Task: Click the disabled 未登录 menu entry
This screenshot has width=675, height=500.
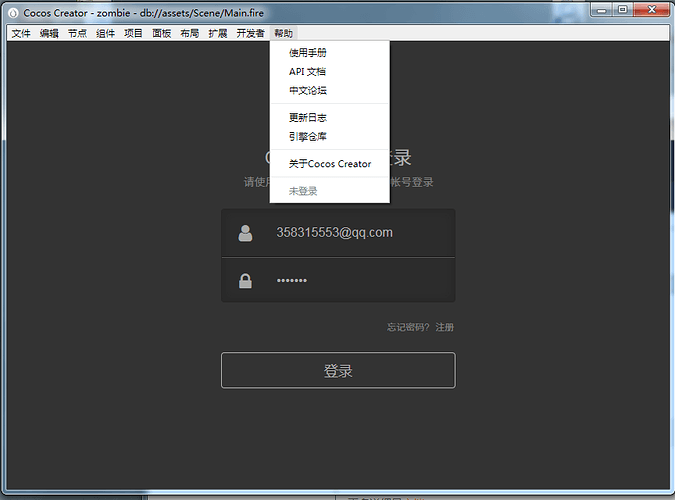Action: (329, 191)
